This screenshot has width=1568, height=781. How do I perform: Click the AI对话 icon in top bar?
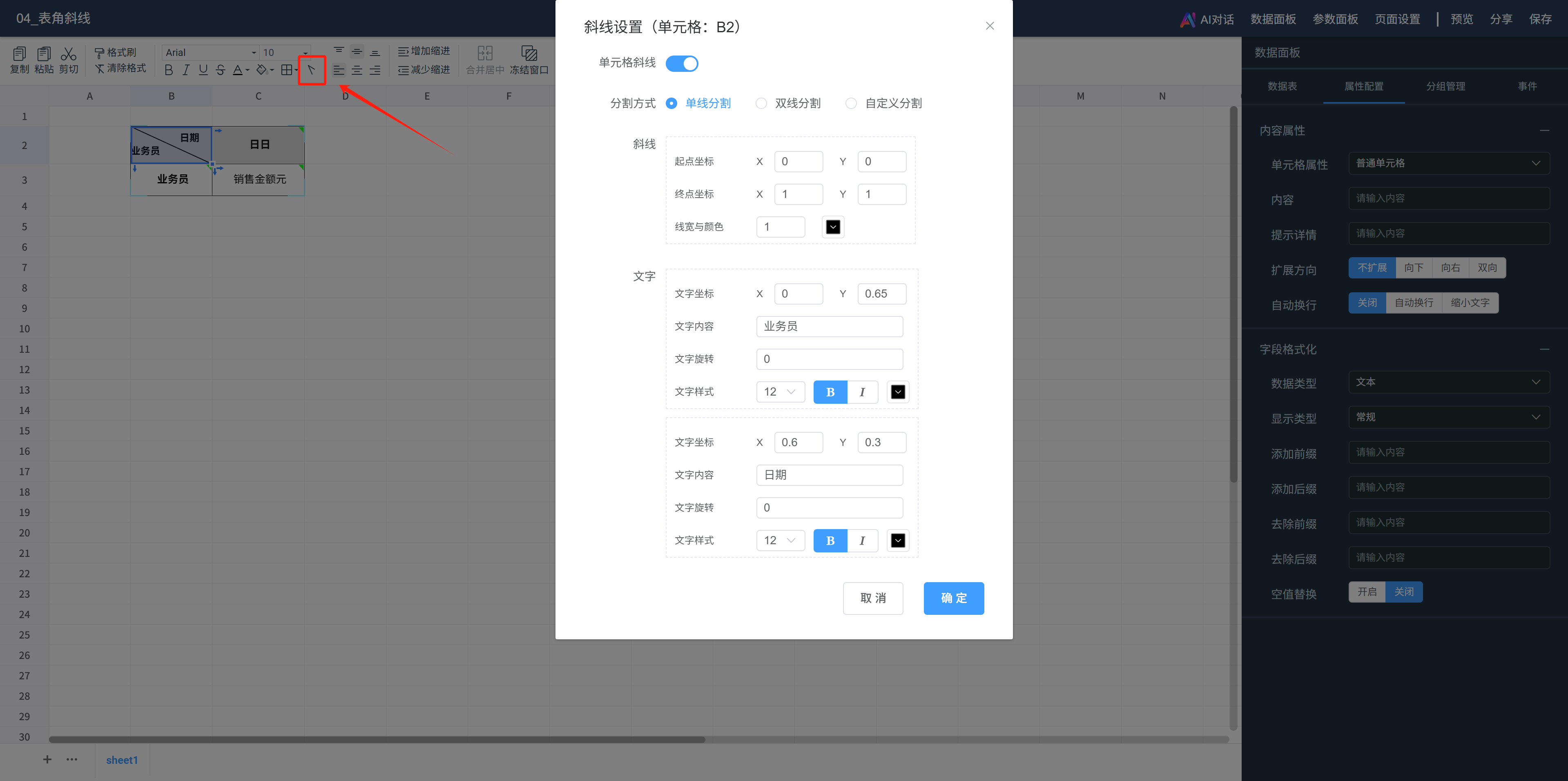(x=1188, y=20)
